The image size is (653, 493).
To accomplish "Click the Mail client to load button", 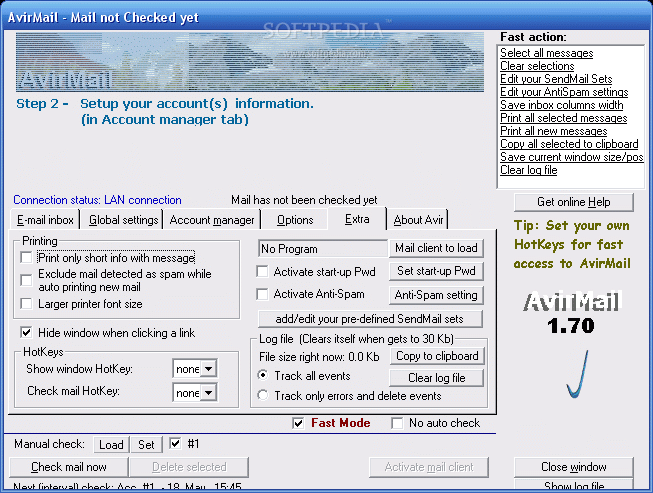I will pos(436,248).
